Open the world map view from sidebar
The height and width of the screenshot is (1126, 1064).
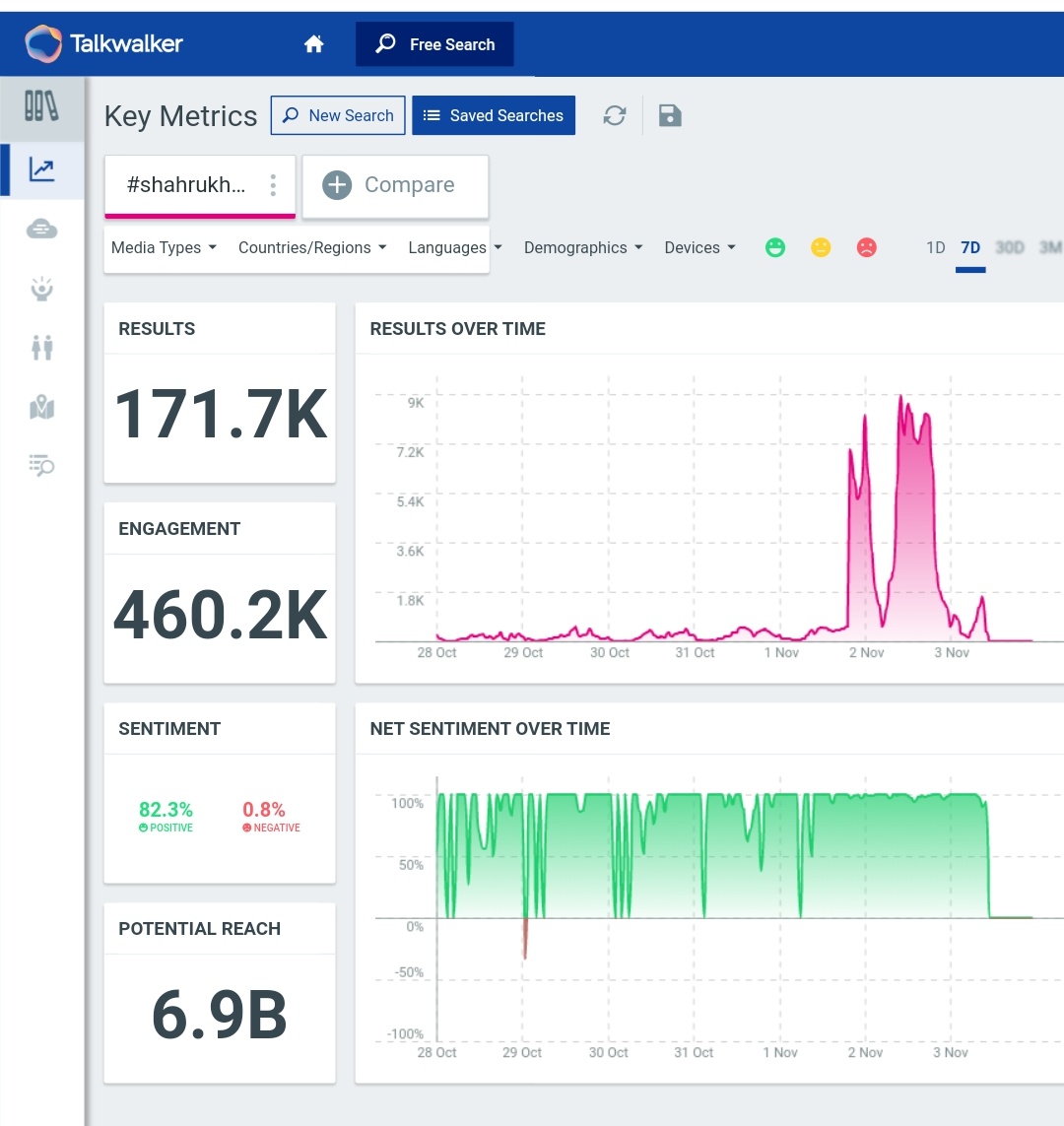[x=40, y=407]
